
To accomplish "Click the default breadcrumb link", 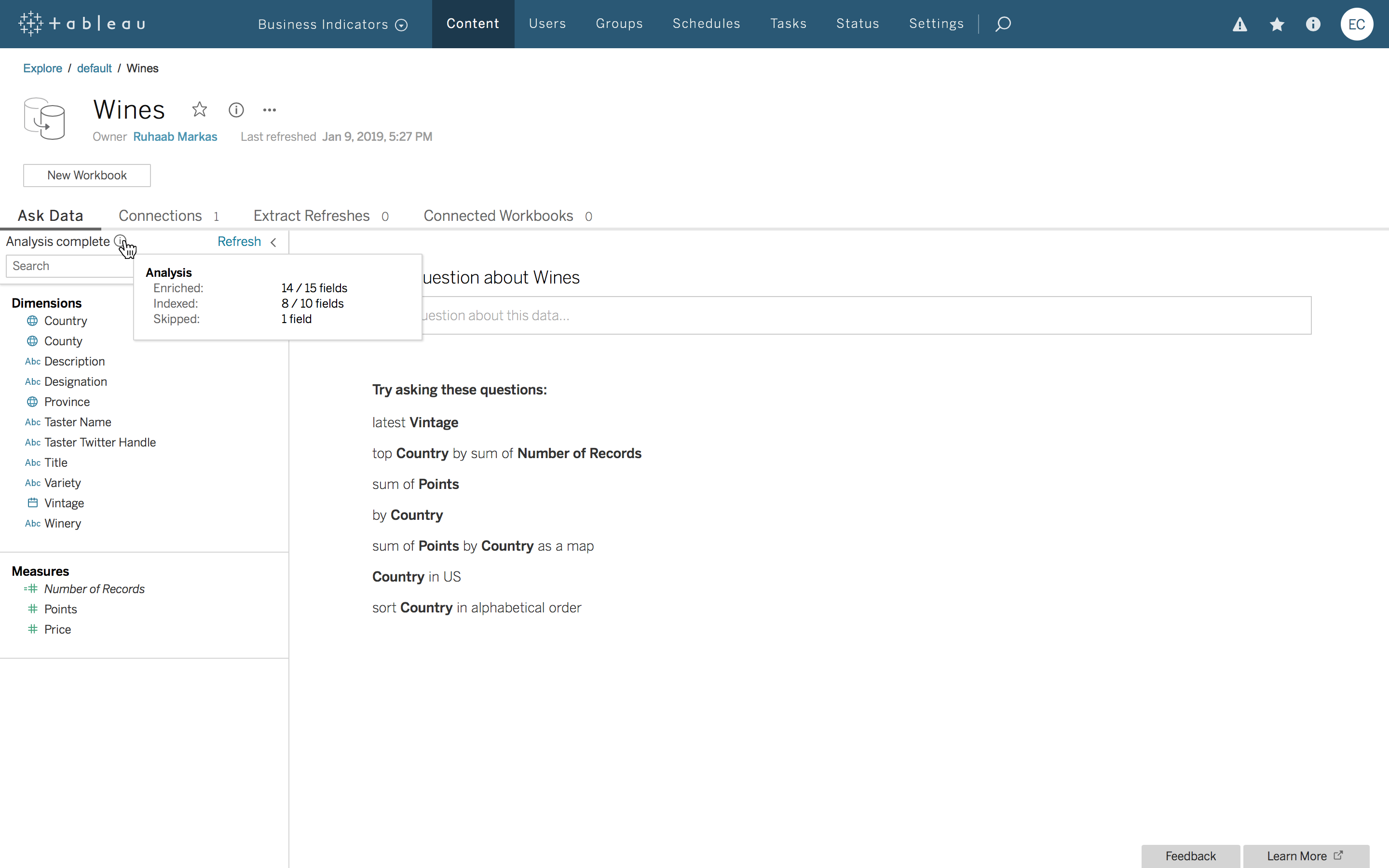I will pos(94,68).
